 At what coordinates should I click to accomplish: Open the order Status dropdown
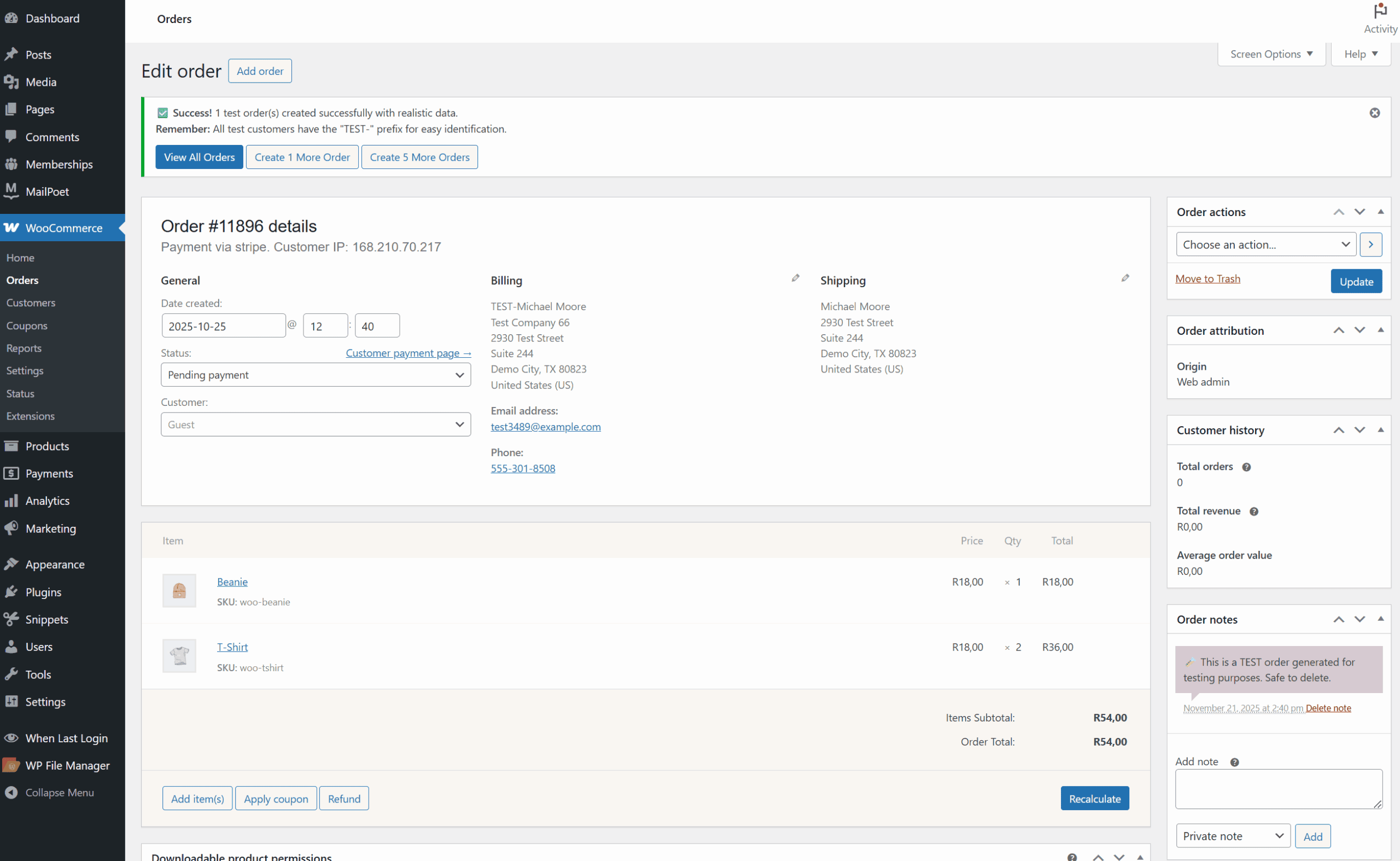pyautogui.click(x=316, y=375)
